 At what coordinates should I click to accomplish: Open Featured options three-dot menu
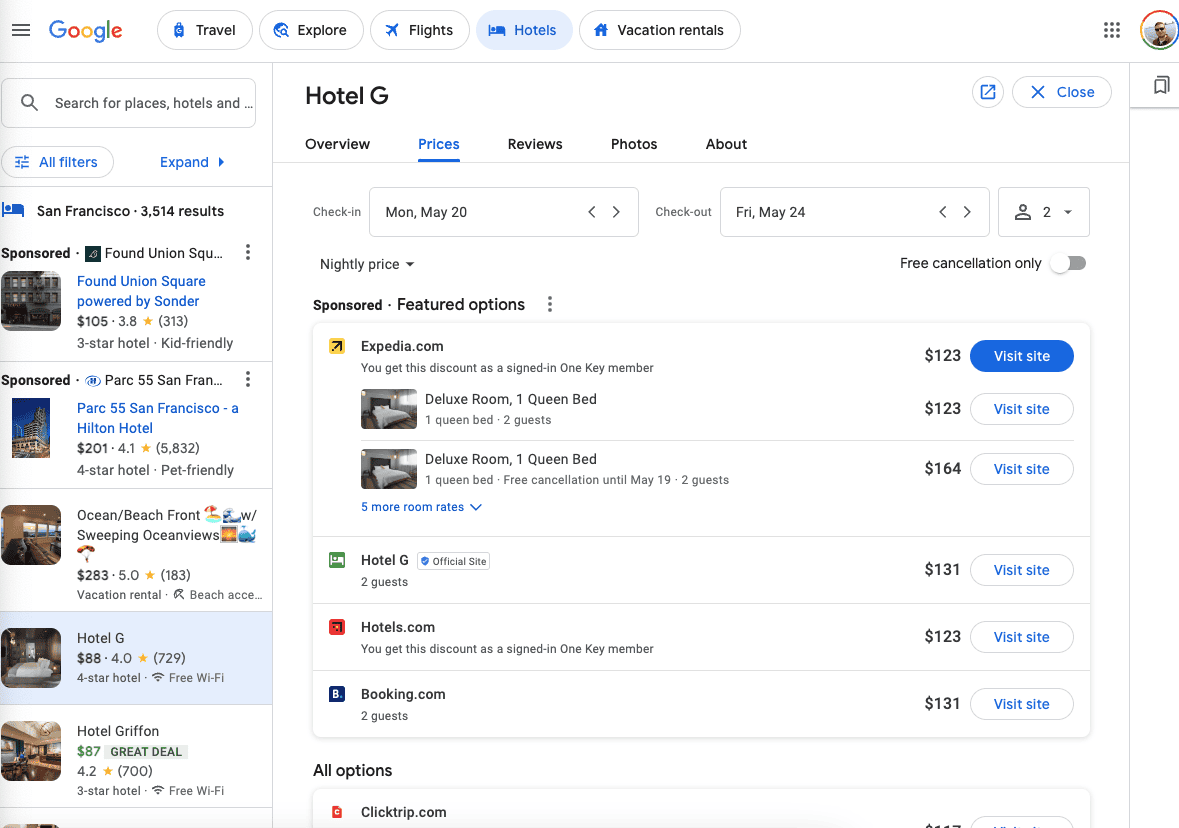tap(549, 305)
